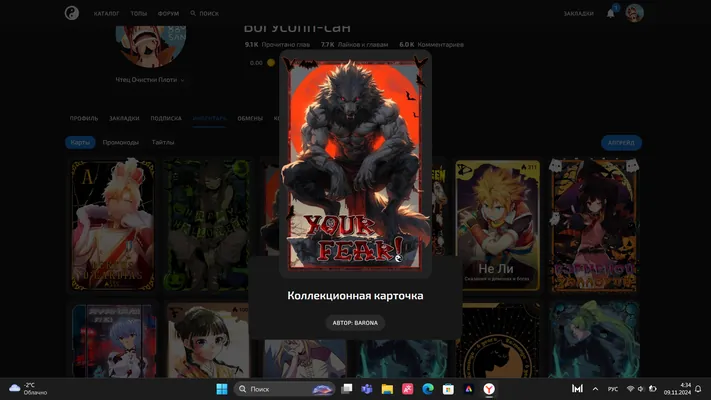Select the Карты filter pill
Viewport: 711px width, 400px height.
80,142
